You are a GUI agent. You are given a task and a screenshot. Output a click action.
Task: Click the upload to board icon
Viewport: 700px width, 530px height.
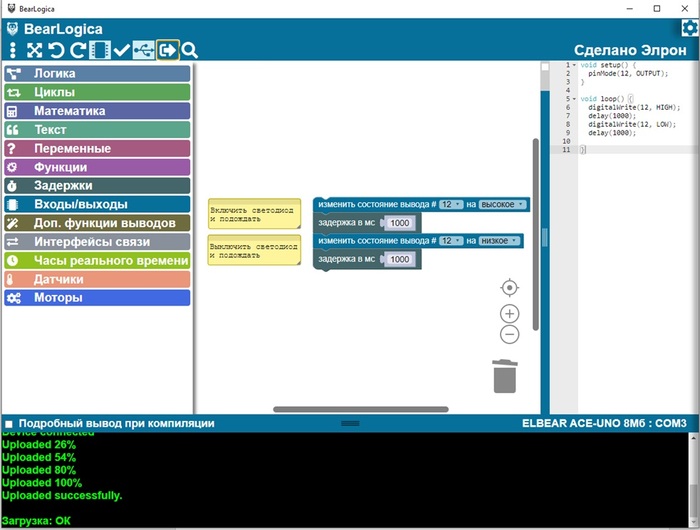167,50
